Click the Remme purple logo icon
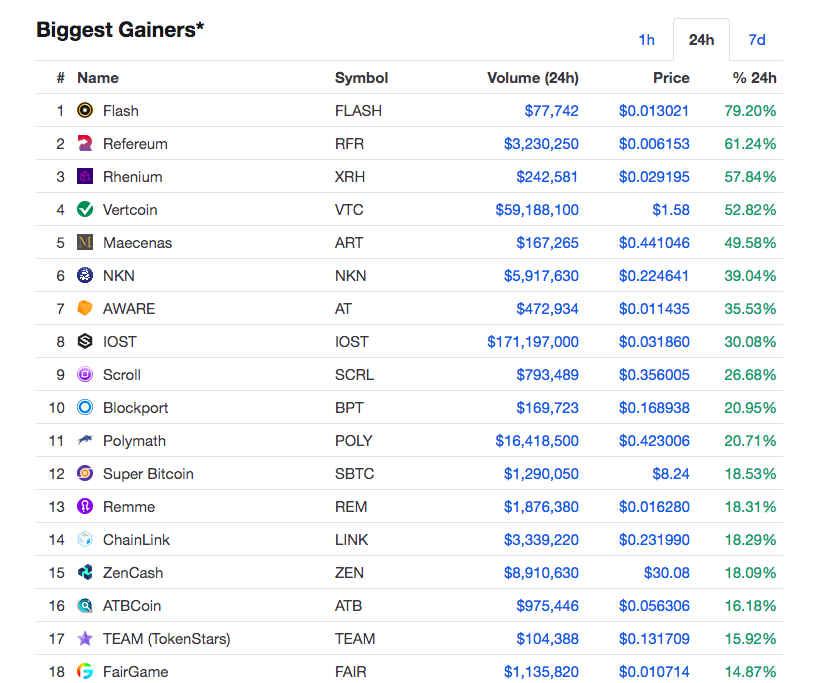Viewport: 836px width, 683px height. point(85,507)
